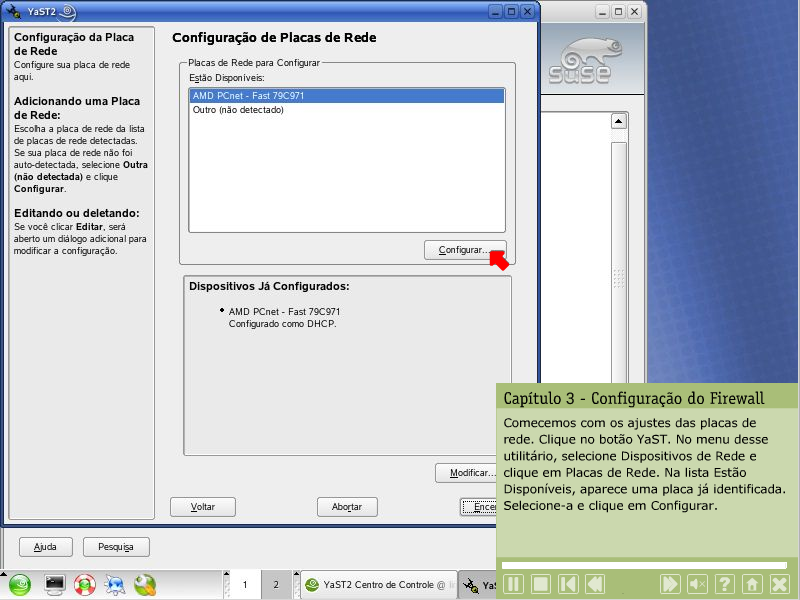Mute the tutorial audio
The width and height of the screenshot is (800, 600).
pyautogui.click(x=698, y=584)
